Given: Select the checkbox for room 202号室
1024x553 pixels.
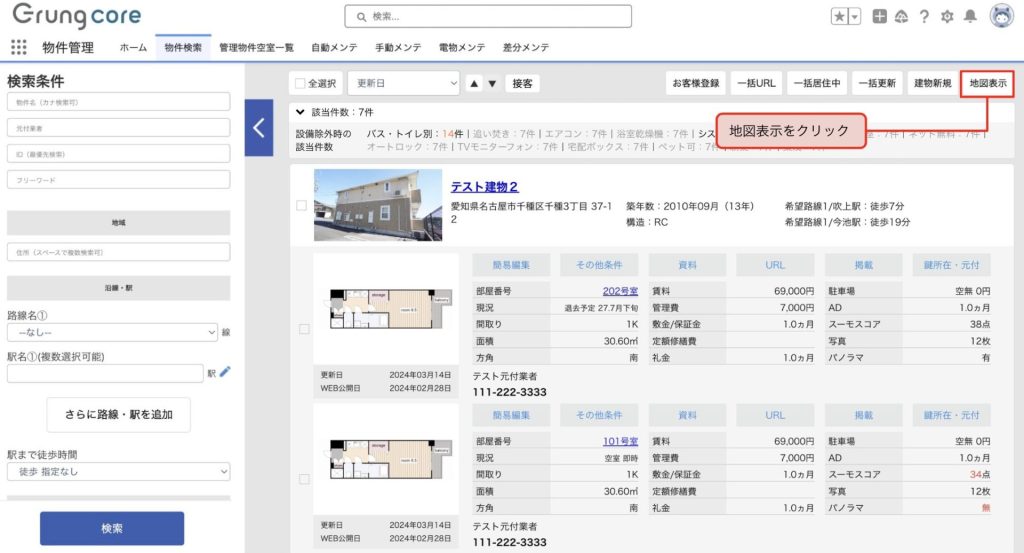Looking at the screenshot, I should pos(304,329).
